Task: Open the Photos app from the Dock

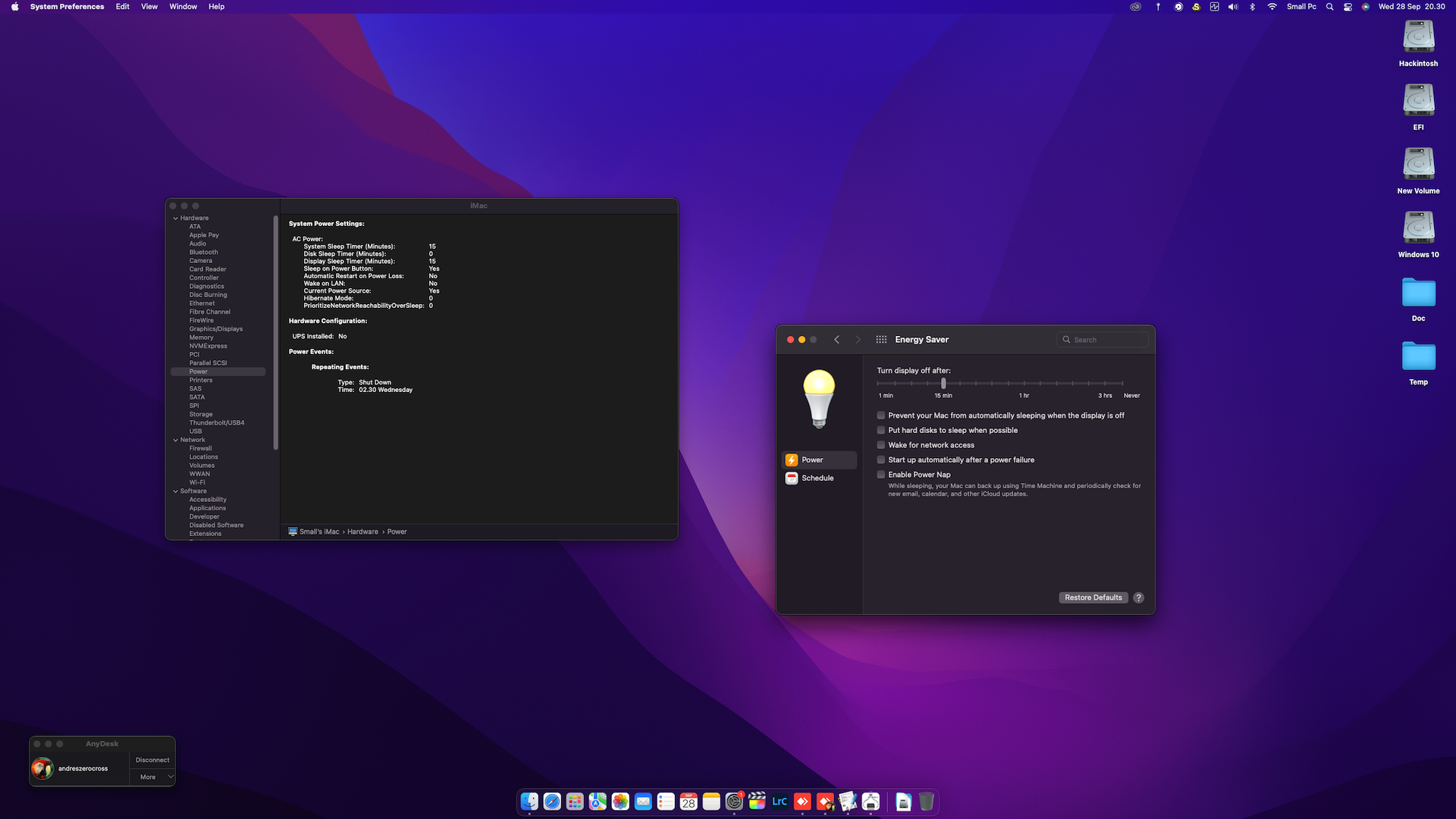Action: click(620, 802)
